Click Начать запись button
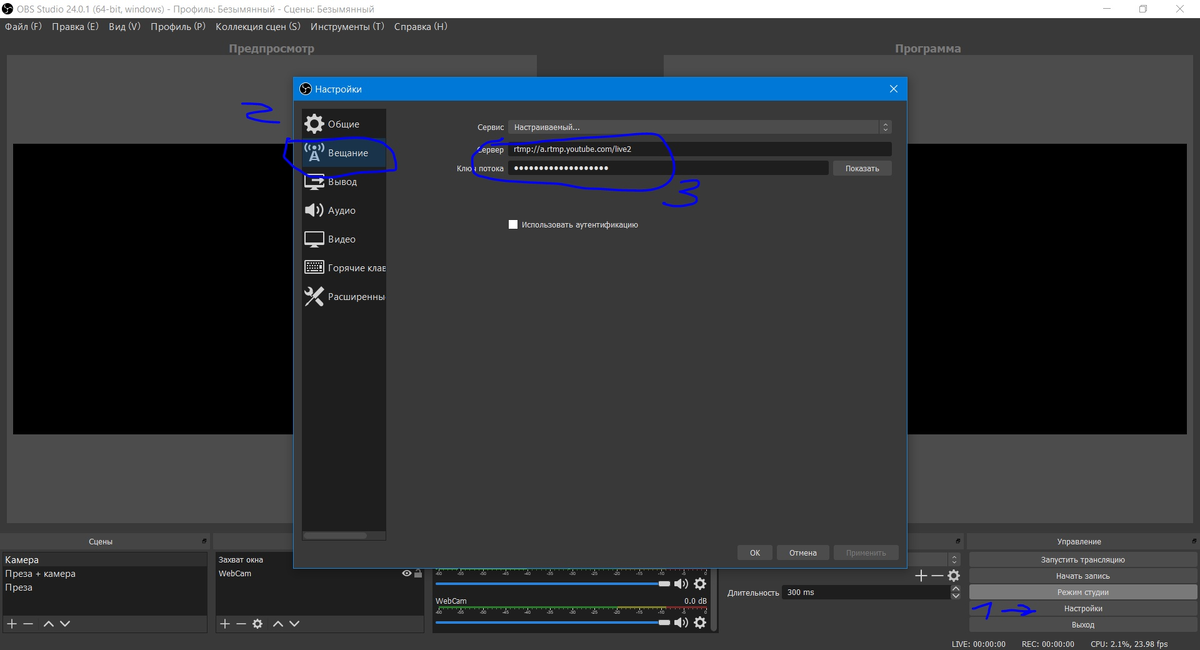The height and width of the screenshot is (650, 1200). pos(1083,576)
